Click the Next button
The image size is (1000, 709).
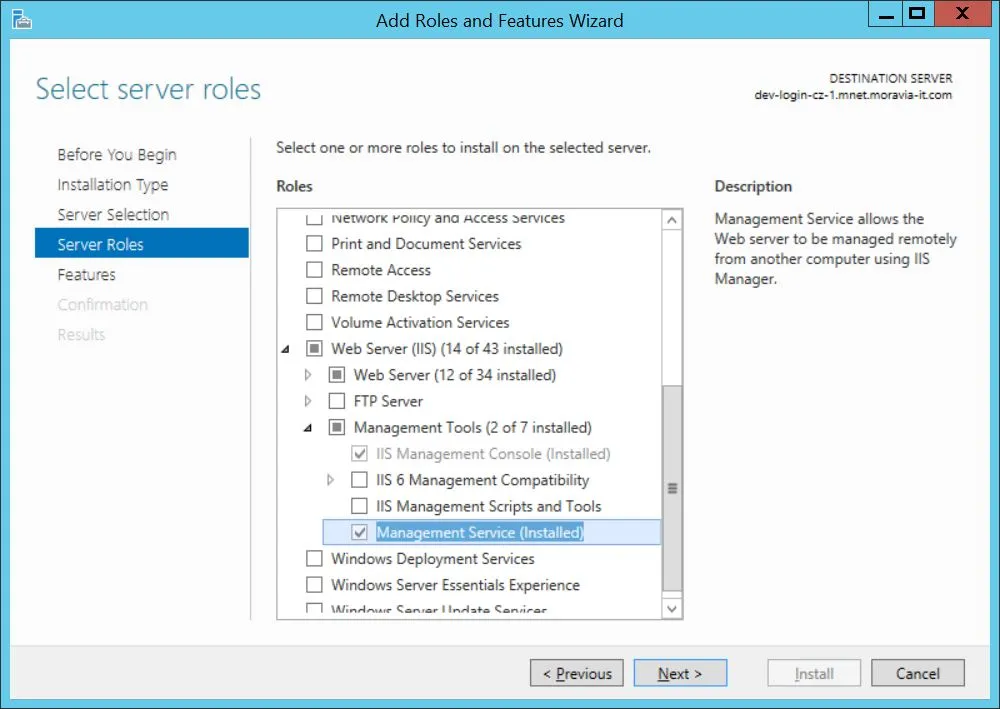click(x=680, y=674)
